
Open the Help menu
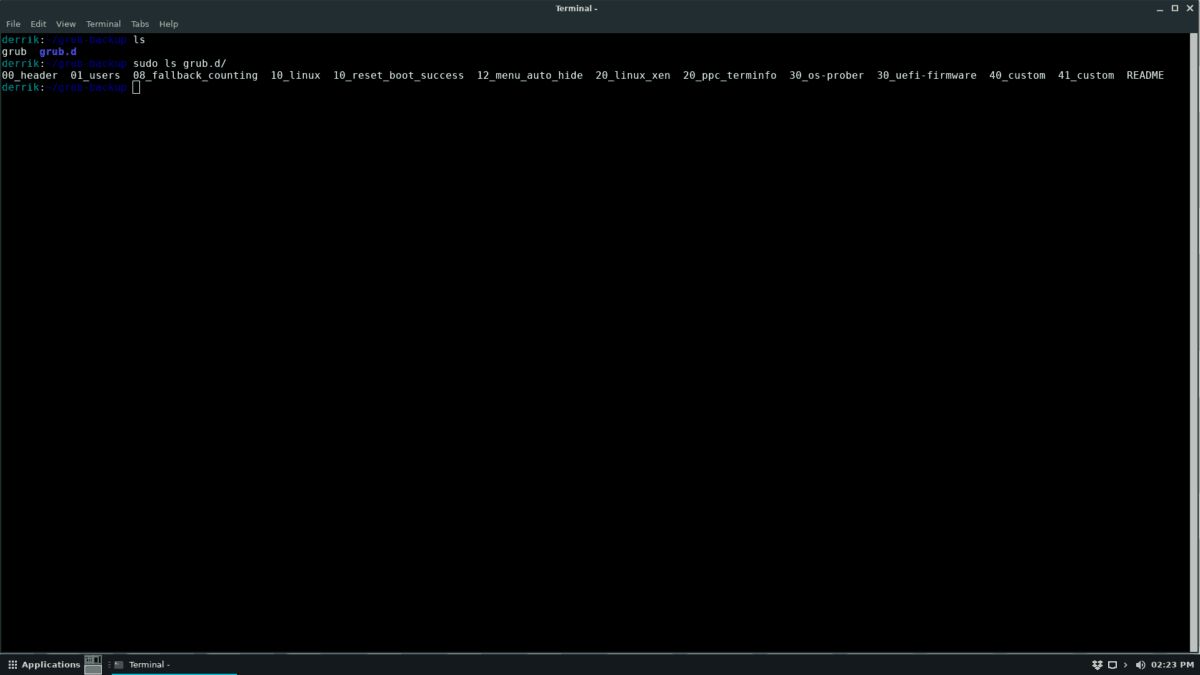(x=168, y=23)
